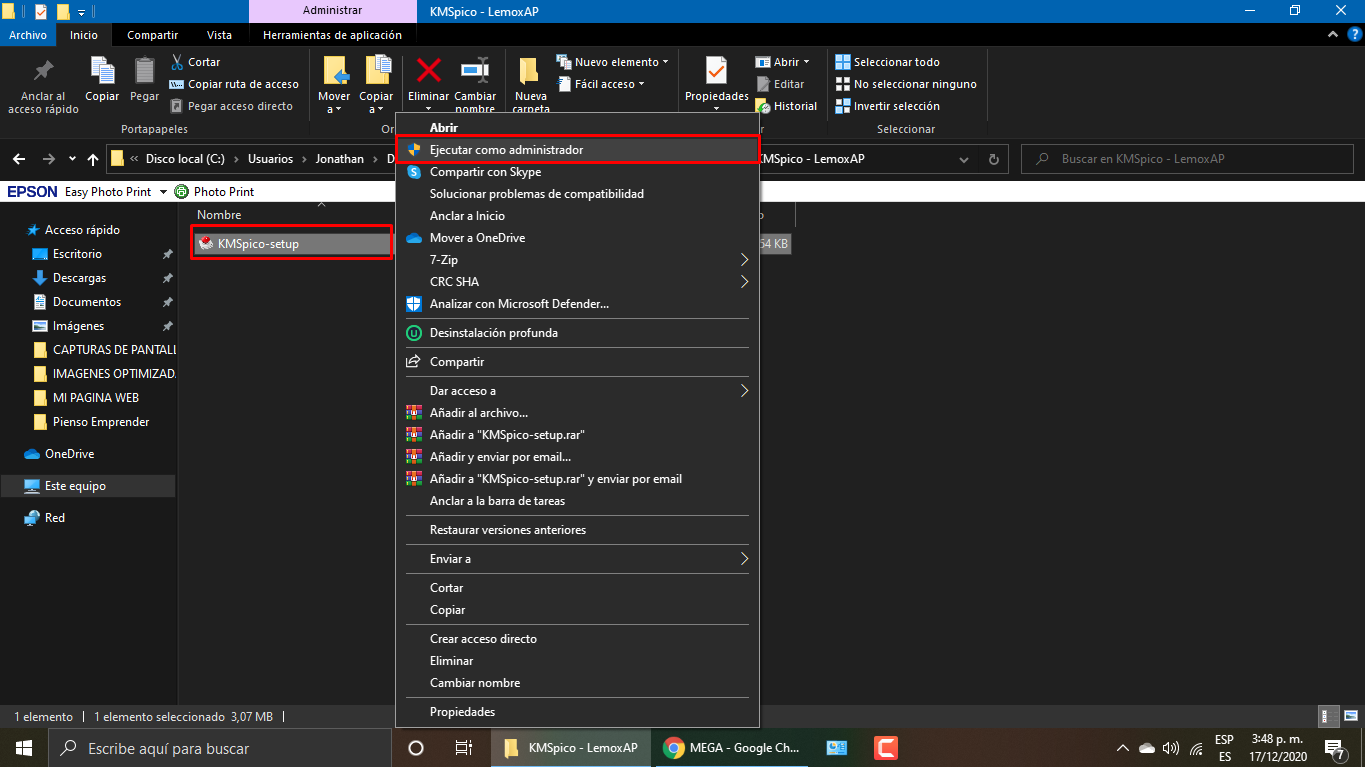The height and width of the screenshot is (767, 1365).
Task: Click Editar in the ribbon
Action: point(781,84)
